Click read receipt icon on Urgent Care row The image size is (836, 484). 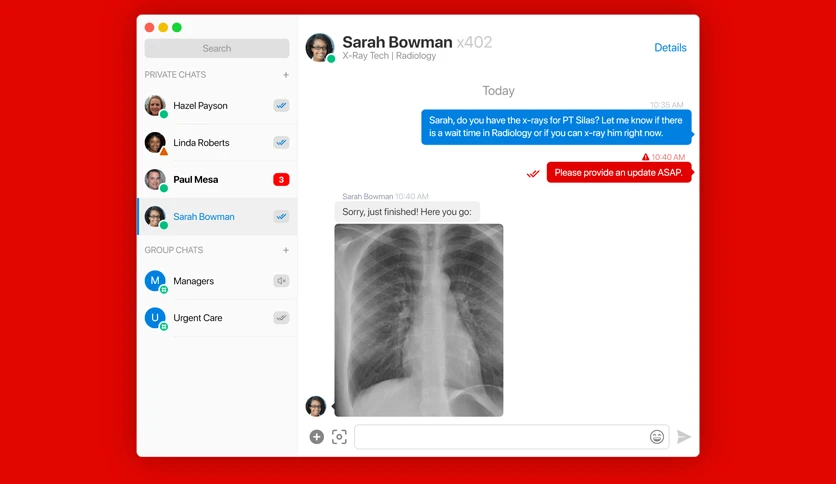(x=281, y=318)
